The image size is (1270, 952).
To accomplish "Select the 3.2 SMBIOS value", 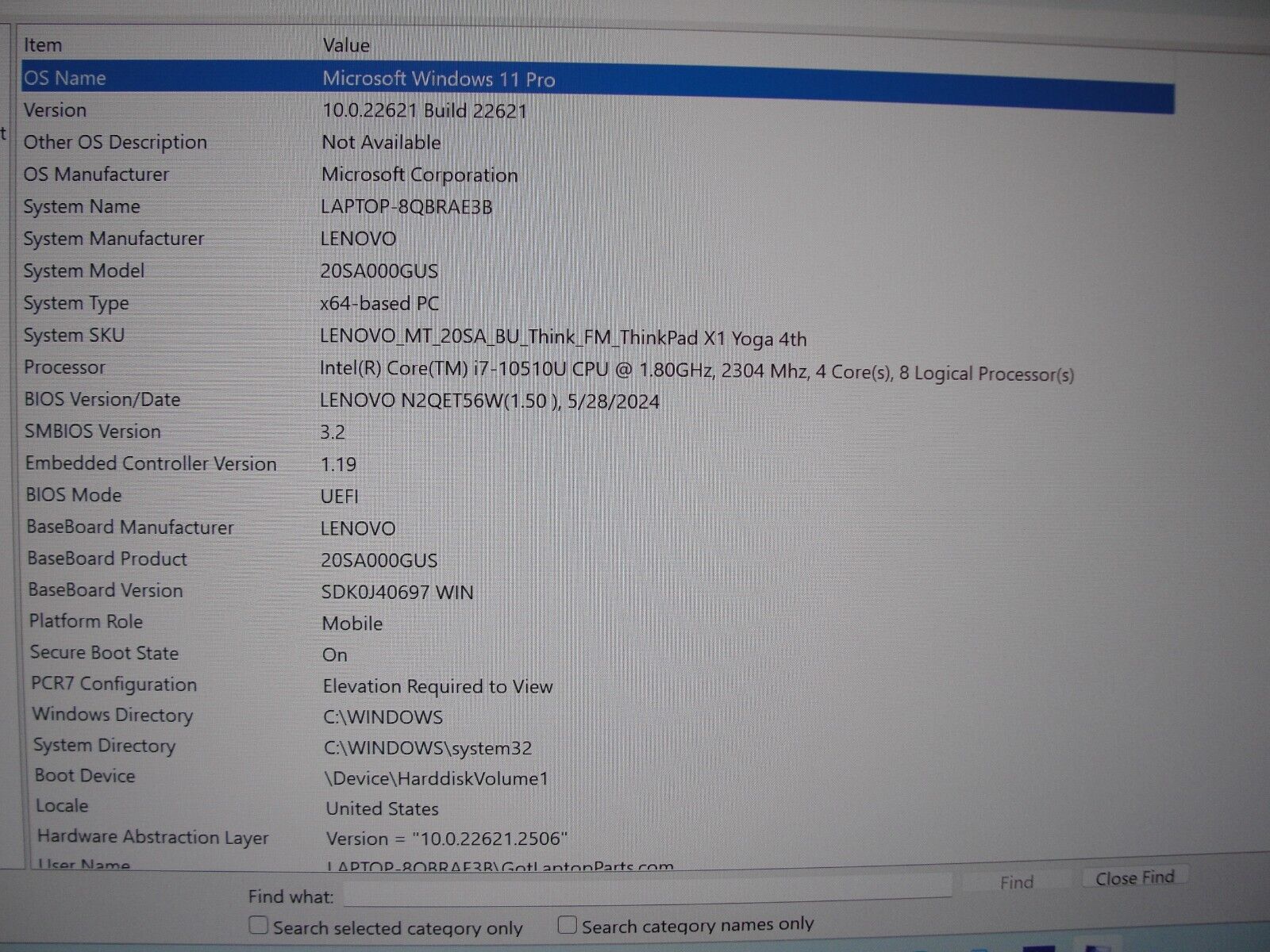I will click(333, 432).
